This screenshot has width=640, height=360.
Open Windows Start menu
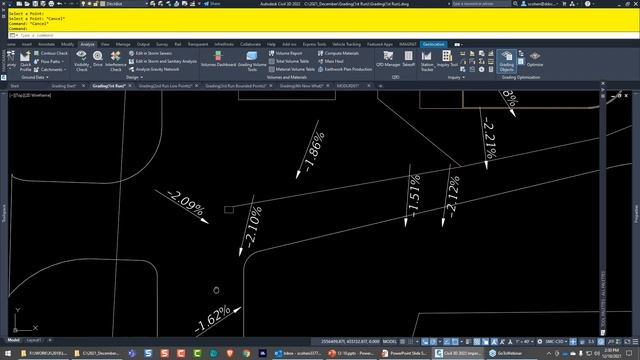tap(8, 353)
